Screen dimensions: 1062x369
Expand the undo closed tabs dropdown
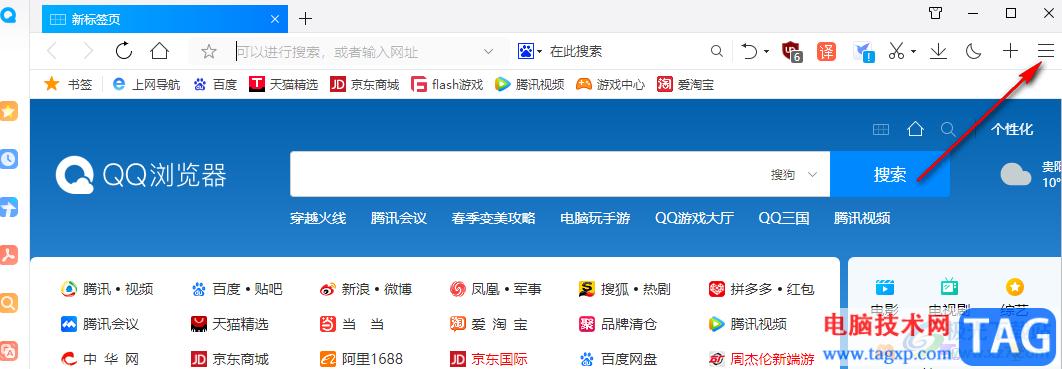766,51
